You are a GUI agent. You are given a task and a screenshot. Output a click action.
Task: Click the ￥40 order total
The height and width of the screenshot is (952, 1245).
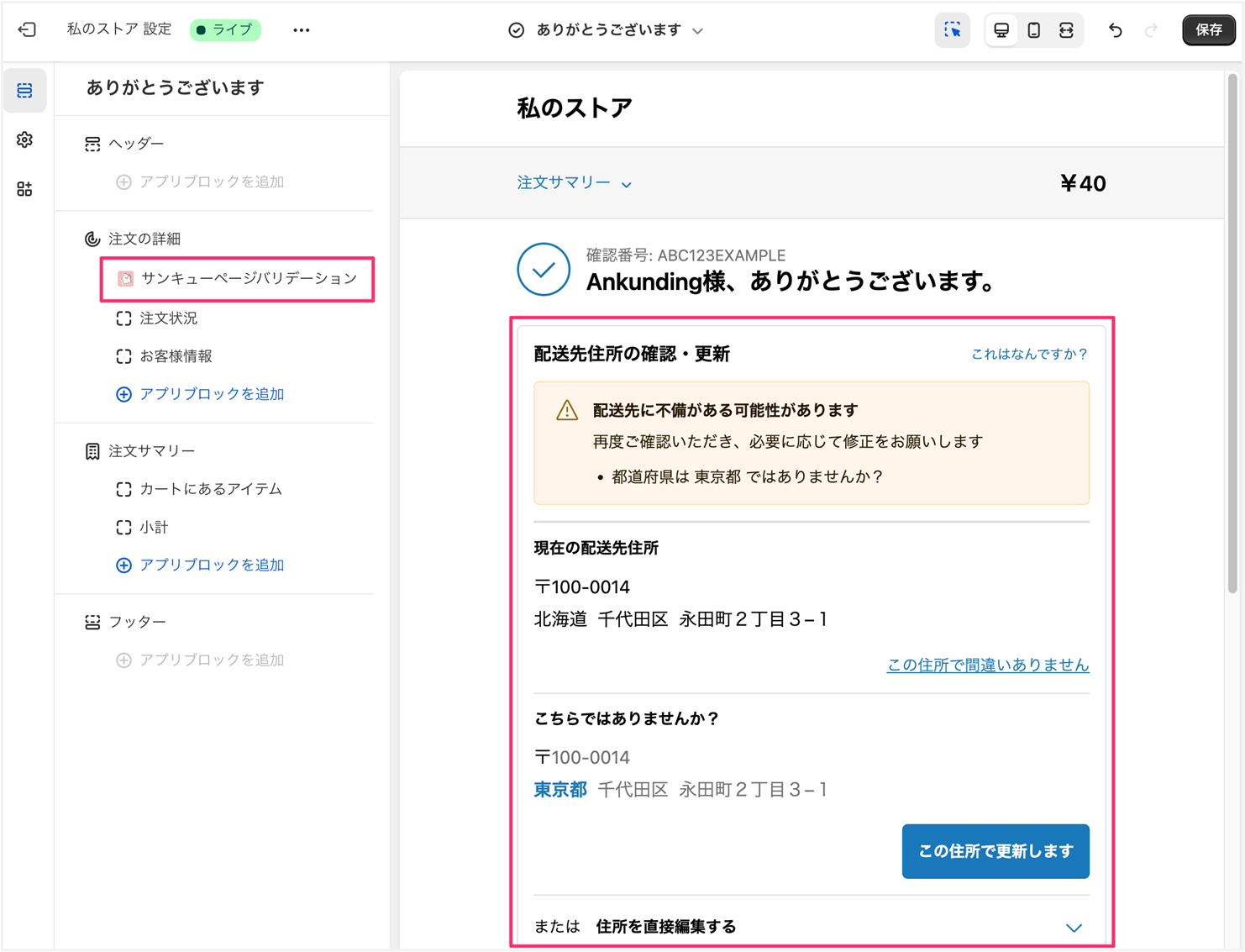1082,183
